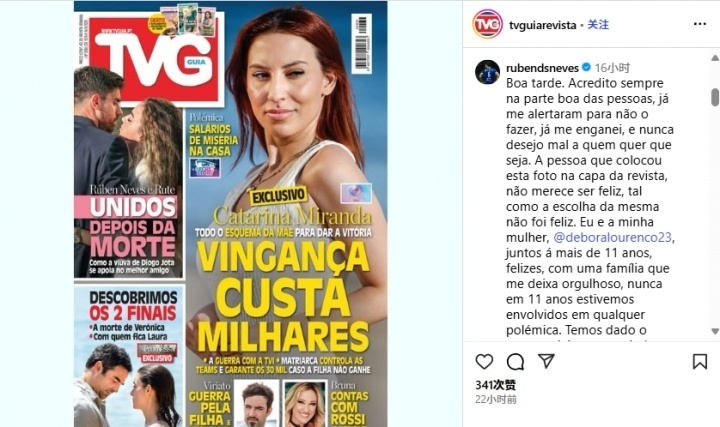
Task: Click the verified badge next to rubendsneves
Action: click(x=586, y=67)
